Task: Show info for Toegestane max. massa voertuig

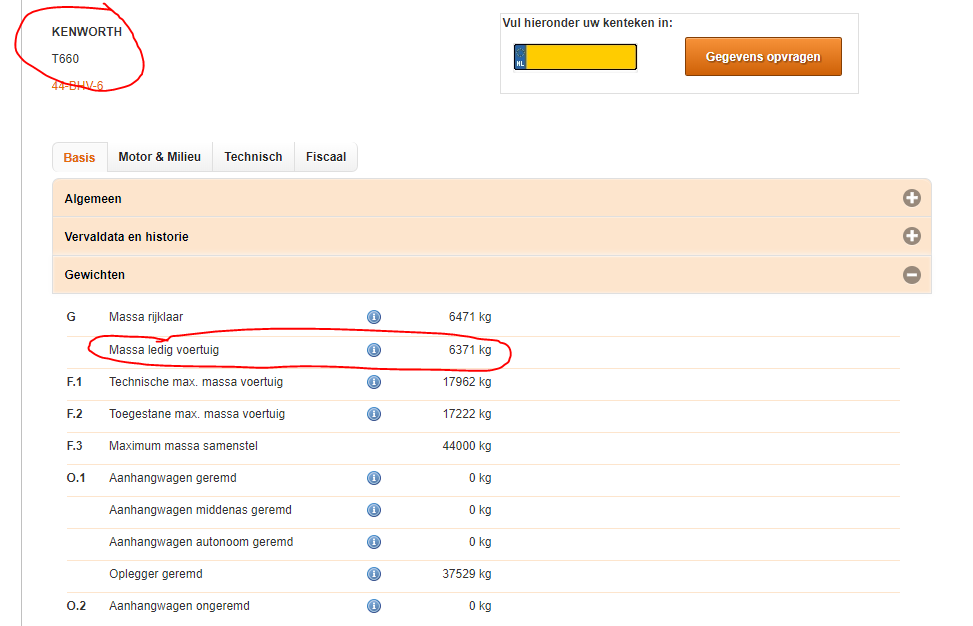Action: (x=374, y=414)
